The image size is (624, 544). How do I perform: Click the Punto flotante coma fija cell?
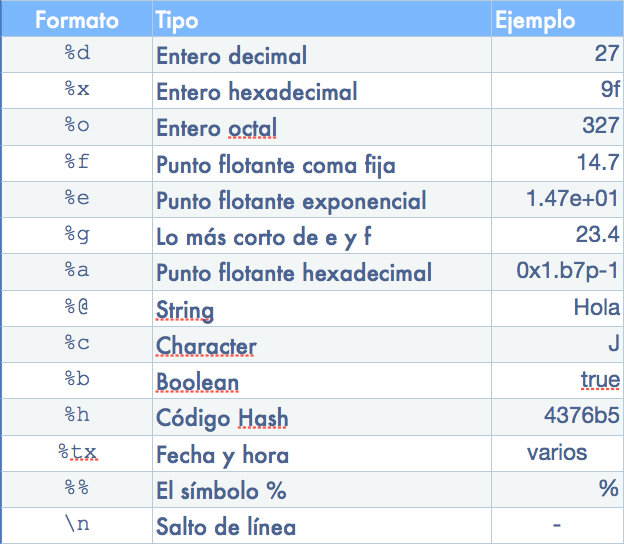tap(322, 164)
